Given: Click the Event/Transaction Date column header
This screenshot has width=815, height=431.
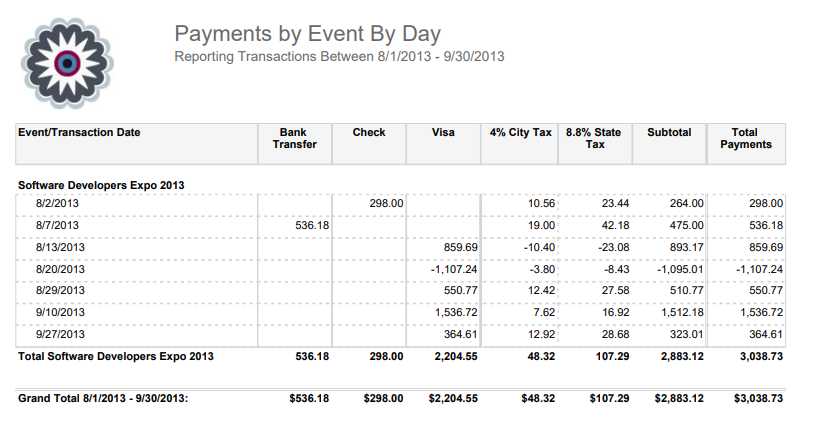Looking at the screenshot, I should tap(80, 132).
